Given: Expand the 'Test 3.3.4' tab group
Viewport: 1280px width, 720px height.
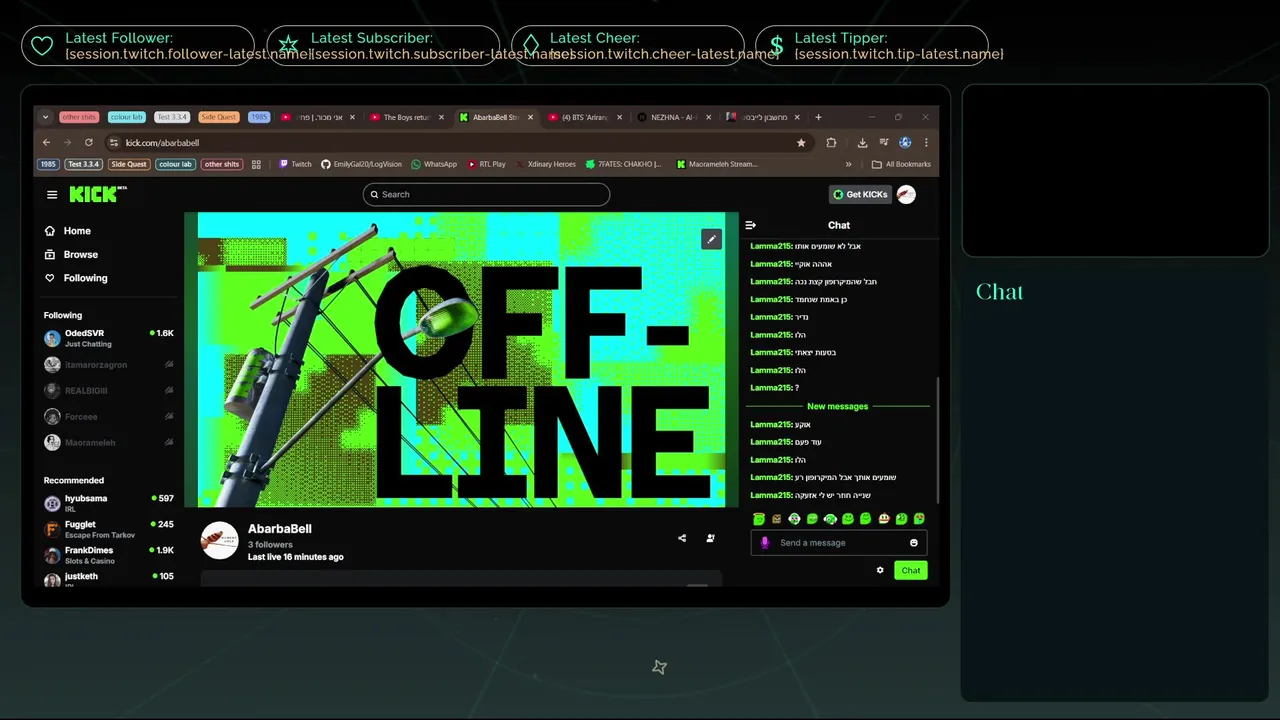Looking at the screenshot, I should (172, 117).
